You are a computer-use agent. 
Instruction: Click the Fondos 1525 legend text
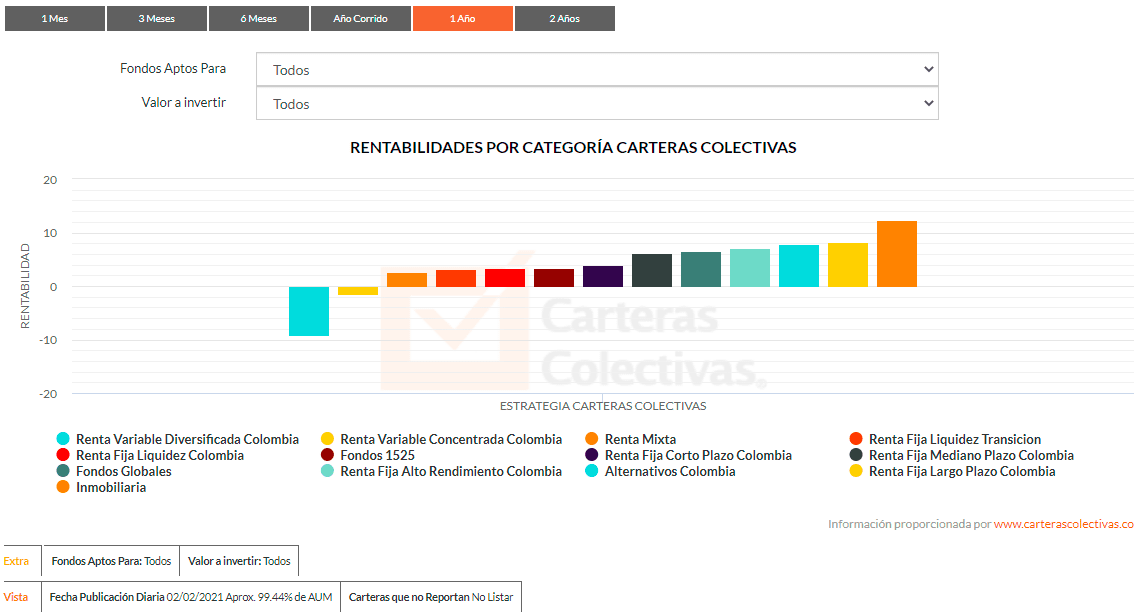[x=378, y=455]
